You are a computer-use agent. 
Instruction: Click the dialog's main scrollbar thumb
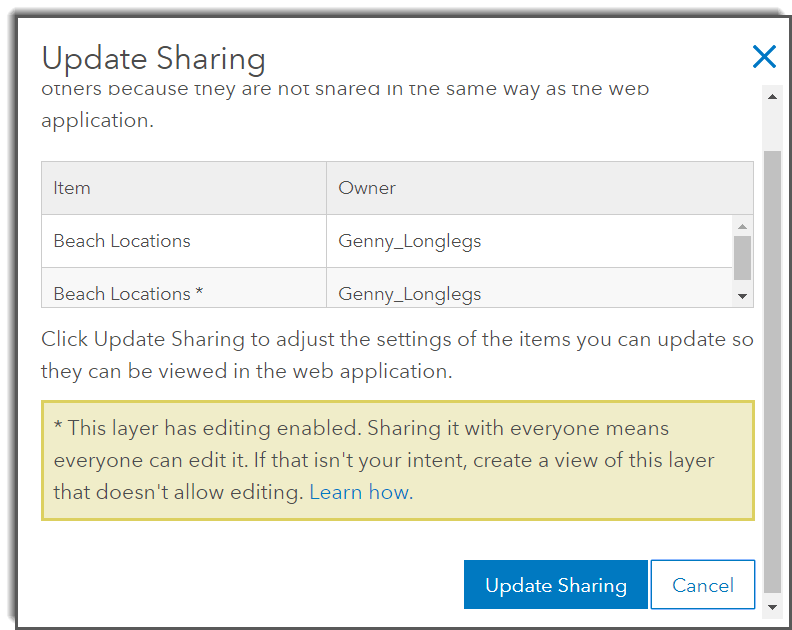coord(771,370)
